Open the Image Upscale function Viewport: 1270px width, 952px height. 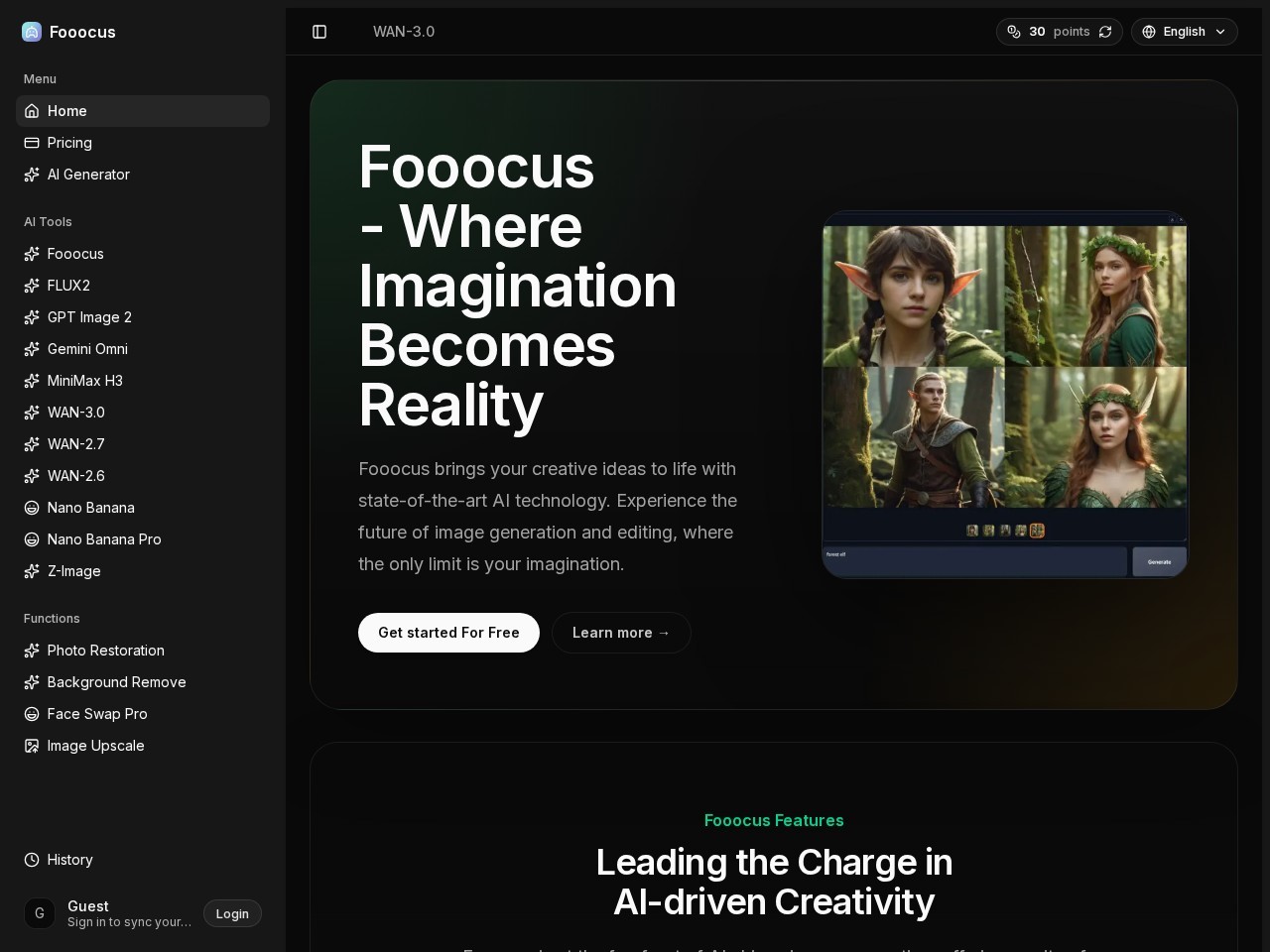point(143,746)
